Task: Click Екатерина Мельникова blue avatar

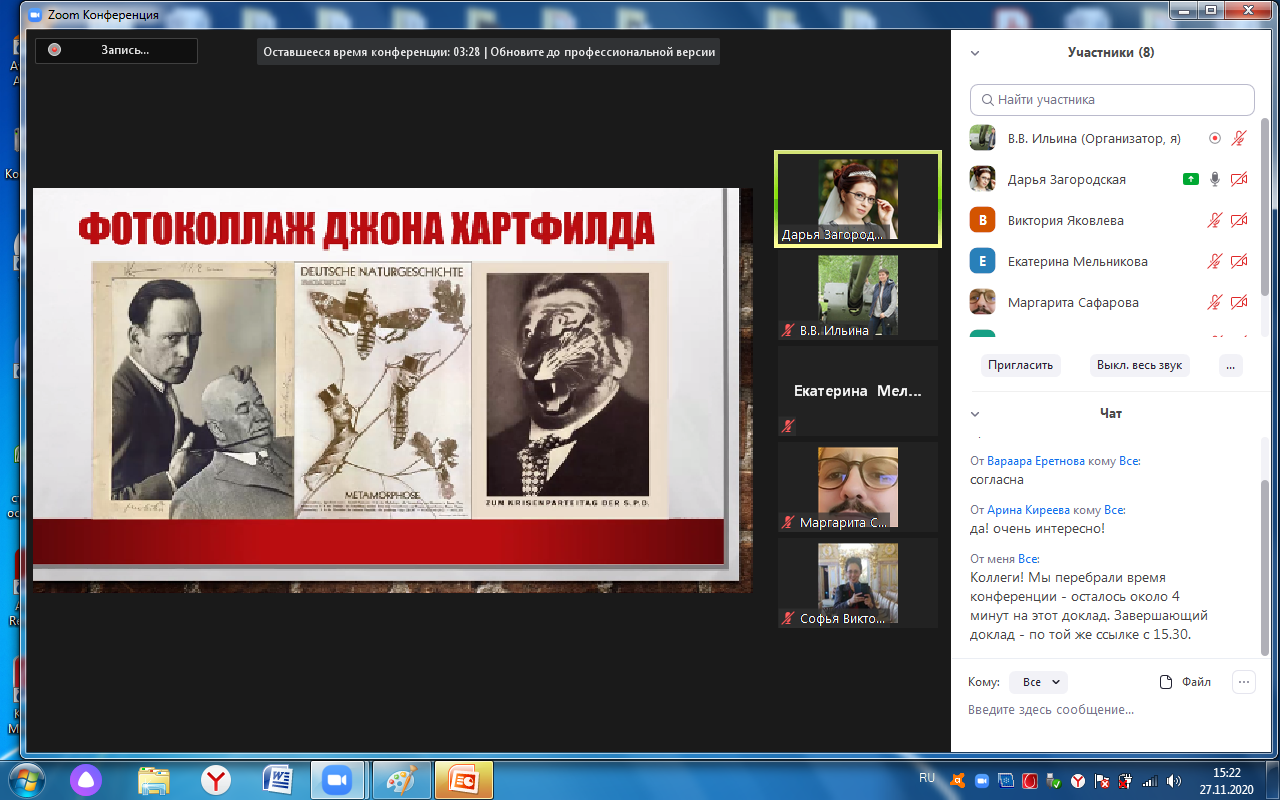Action: [982, 261]
